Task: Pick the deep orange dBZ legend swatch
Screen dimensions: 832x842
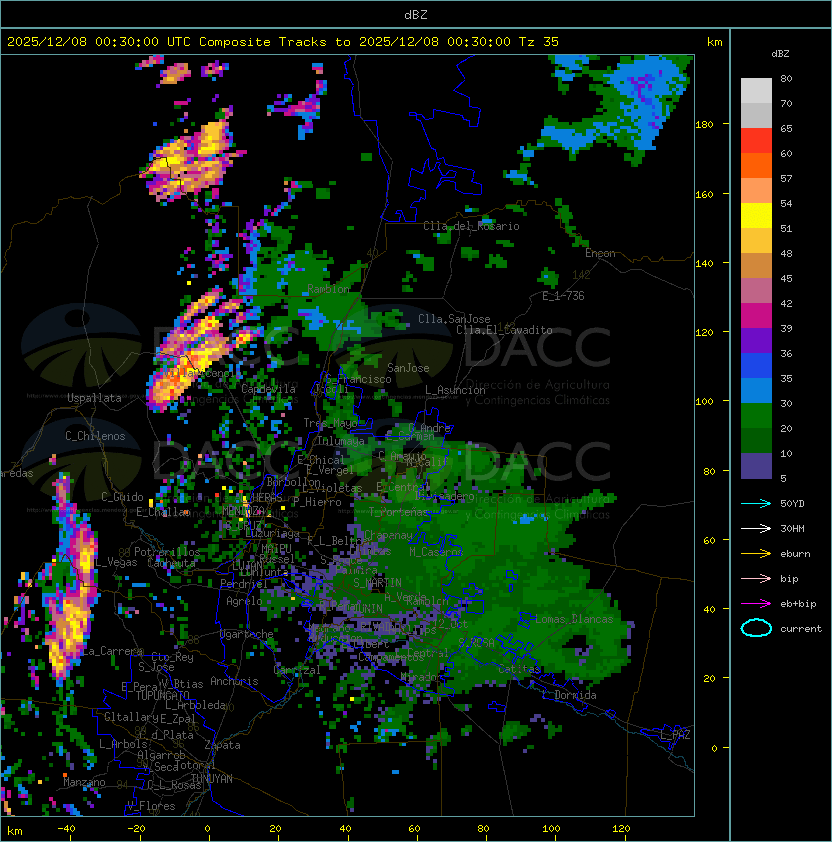Action: coord(756,166)
